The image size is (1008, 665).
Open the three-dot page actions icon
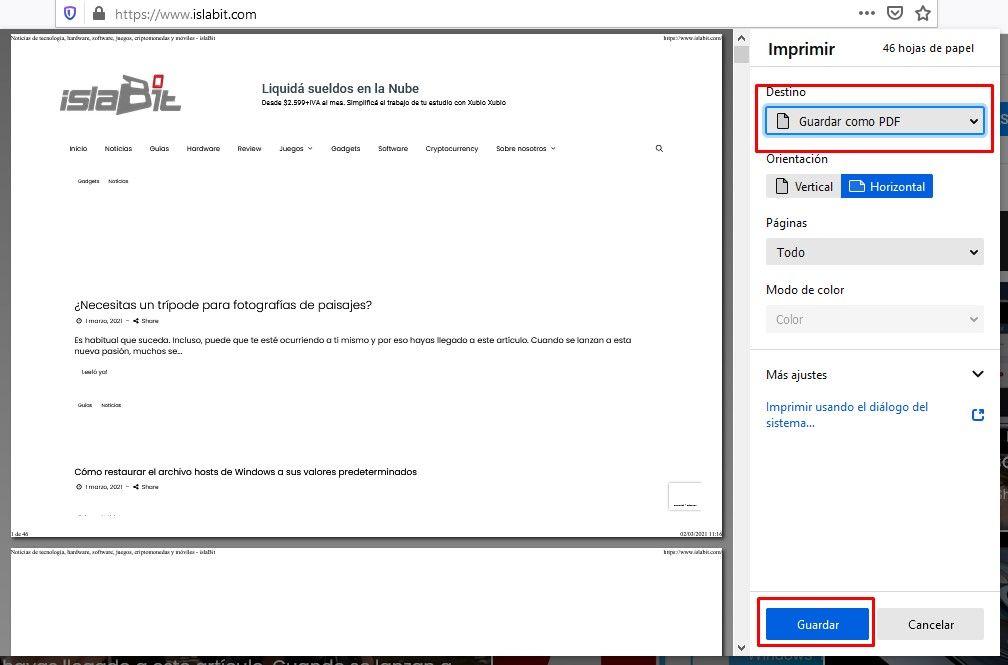(866, 14)
